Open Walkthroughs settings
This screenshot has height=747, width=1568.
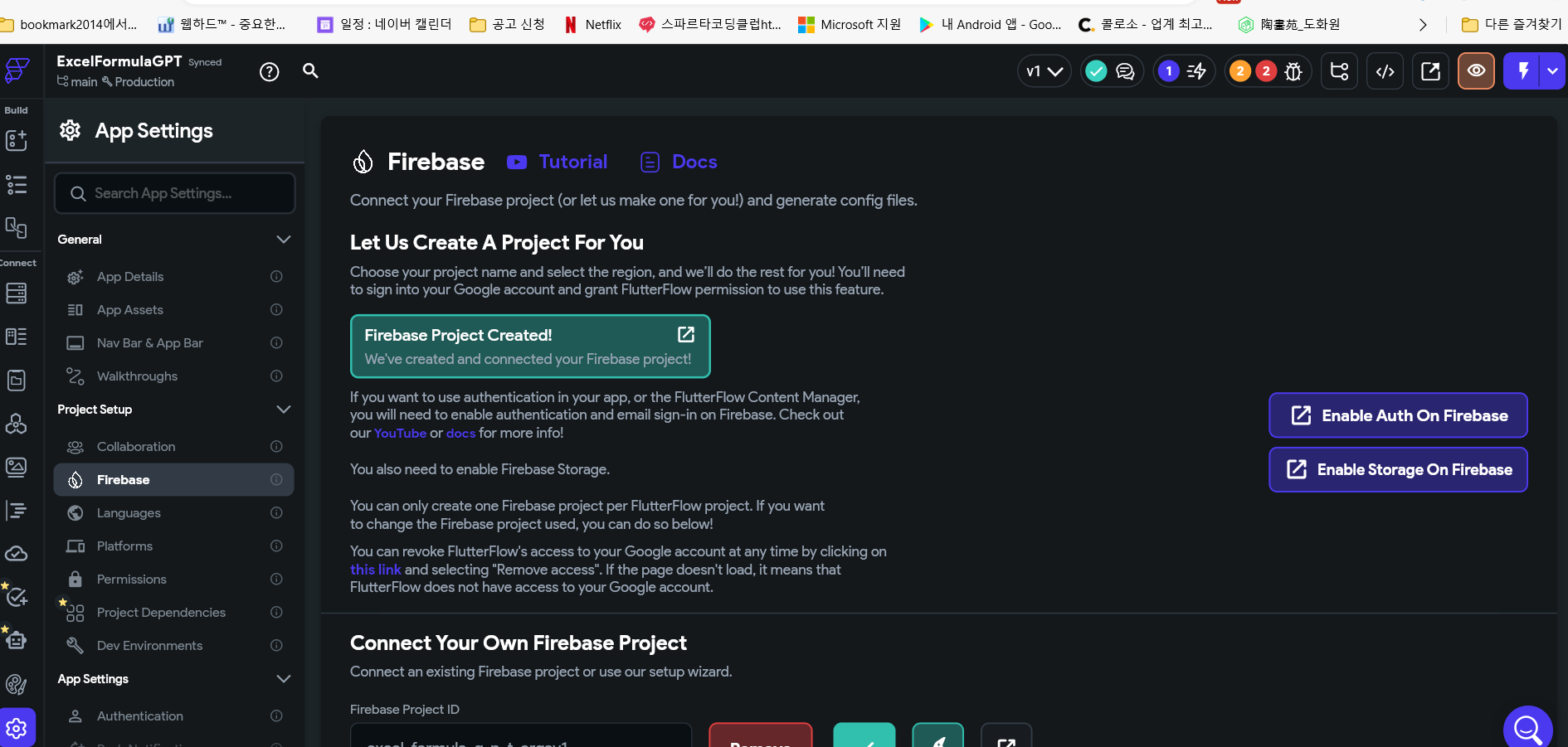click(x=173, y=376)
